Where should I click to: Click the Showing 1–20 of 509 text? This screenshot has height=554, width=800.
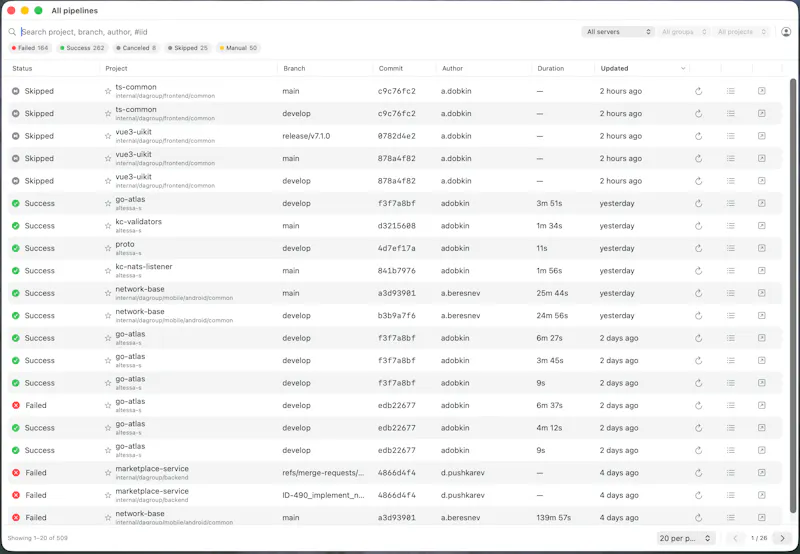pos(38,538)
